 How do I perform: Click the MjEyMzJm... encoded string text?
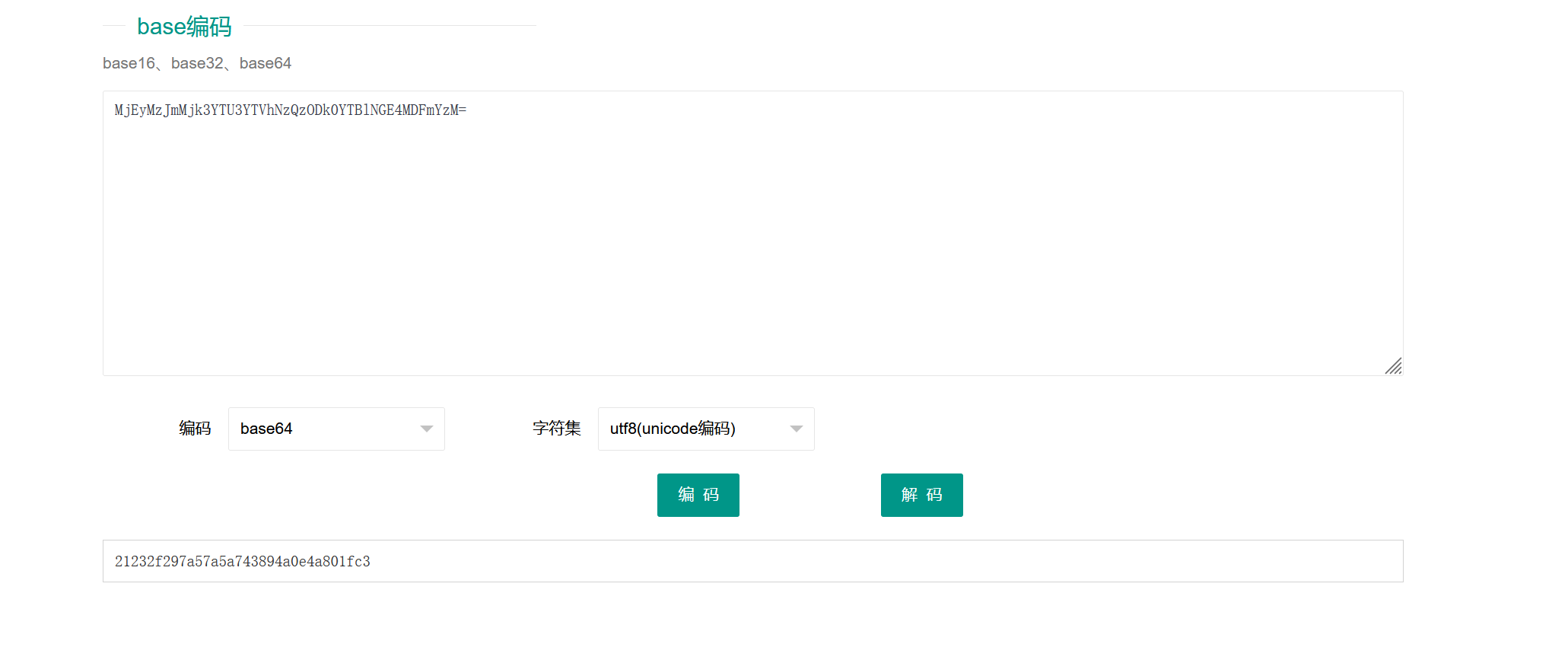click(x=291, y=110)
